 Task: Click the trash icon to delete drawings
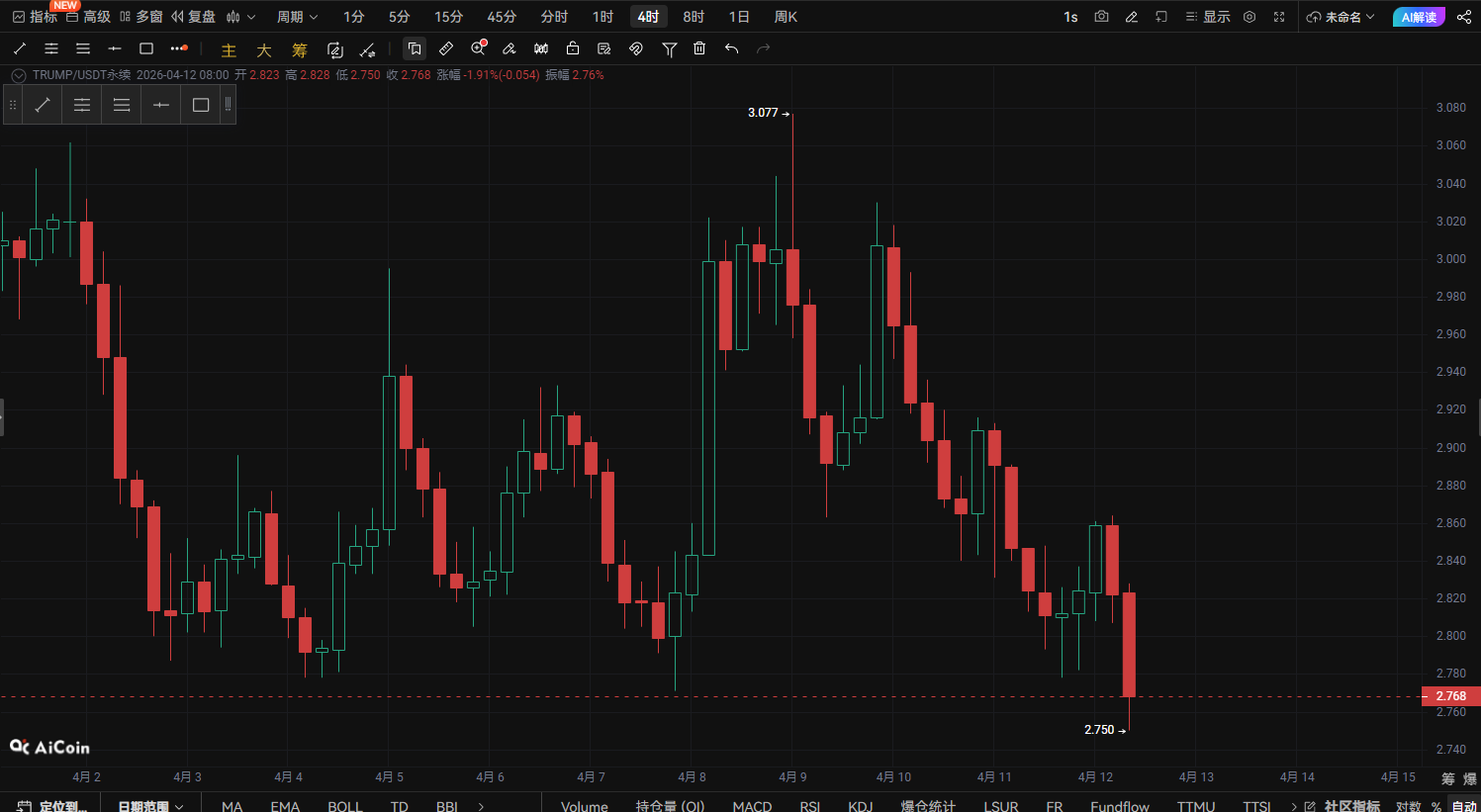[x=699, y=48]
